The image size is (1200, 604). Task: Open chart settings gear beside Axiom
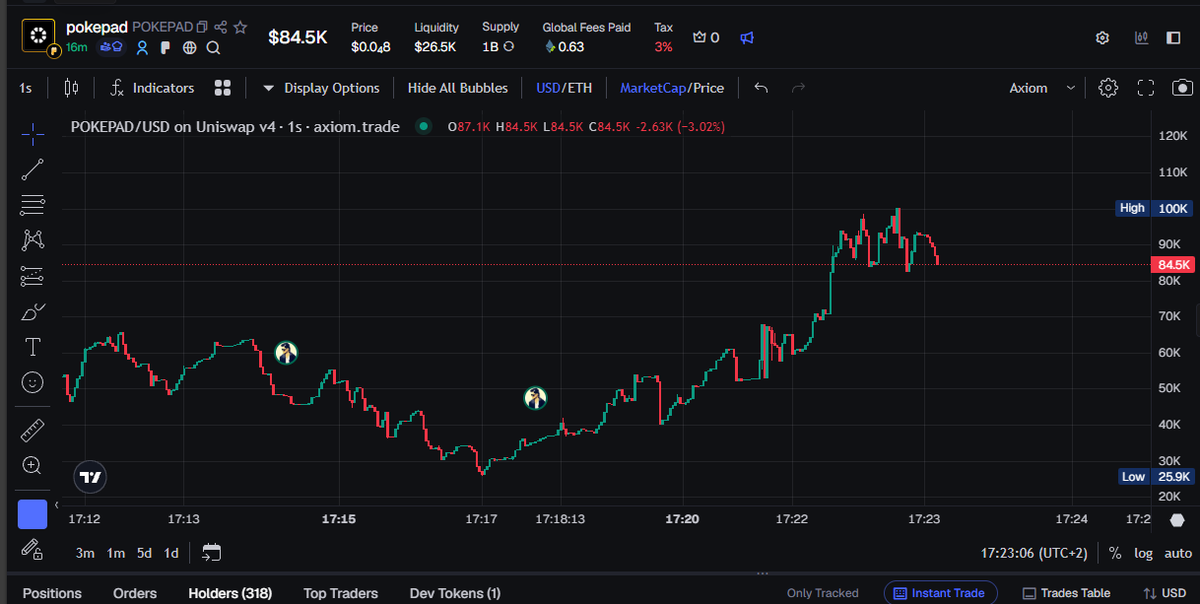(1108, 88)
